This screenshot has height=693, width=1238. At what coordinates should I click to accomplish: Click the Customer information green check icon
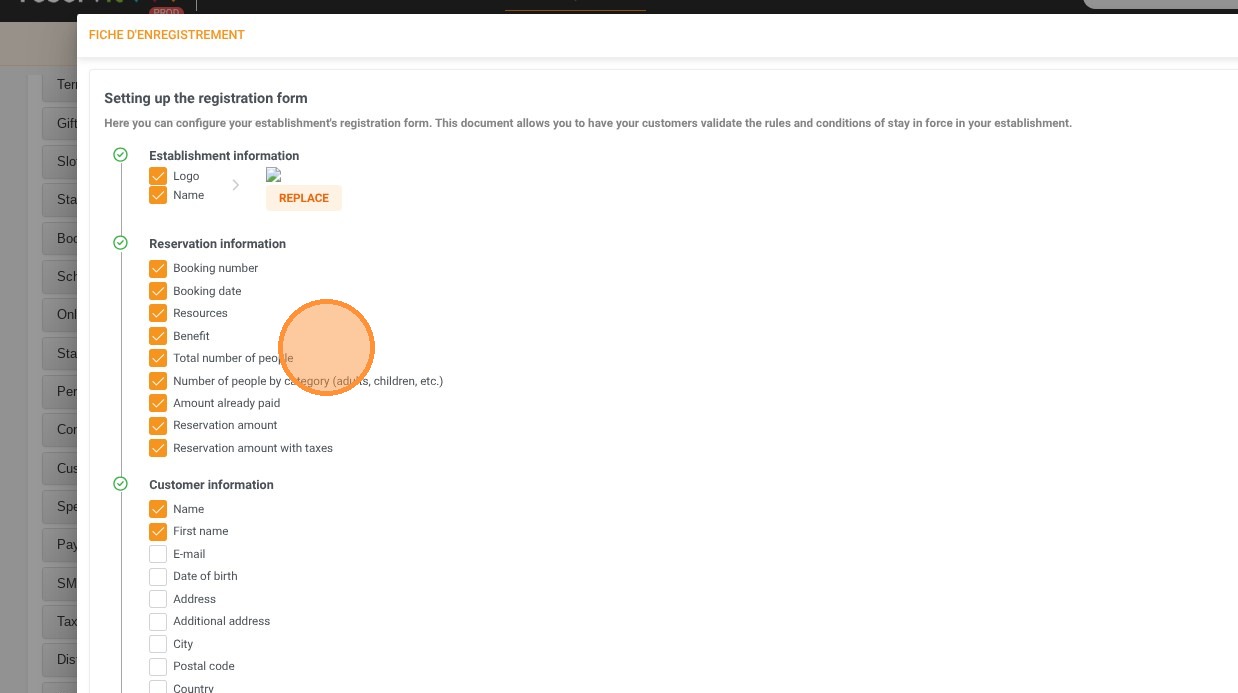pos(121,484)
